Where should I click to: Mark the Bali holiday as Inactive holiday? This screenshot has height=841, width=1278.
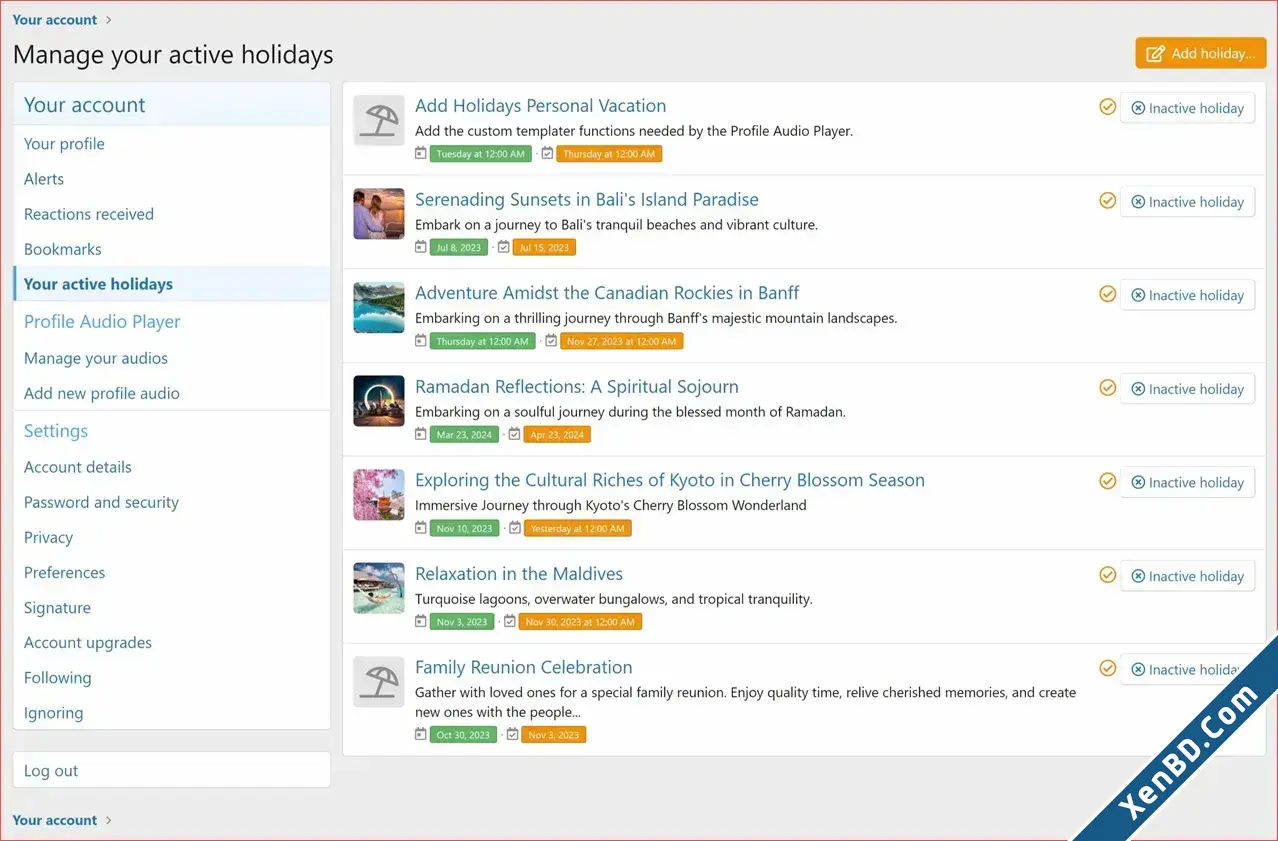[x=1187, y=202]
